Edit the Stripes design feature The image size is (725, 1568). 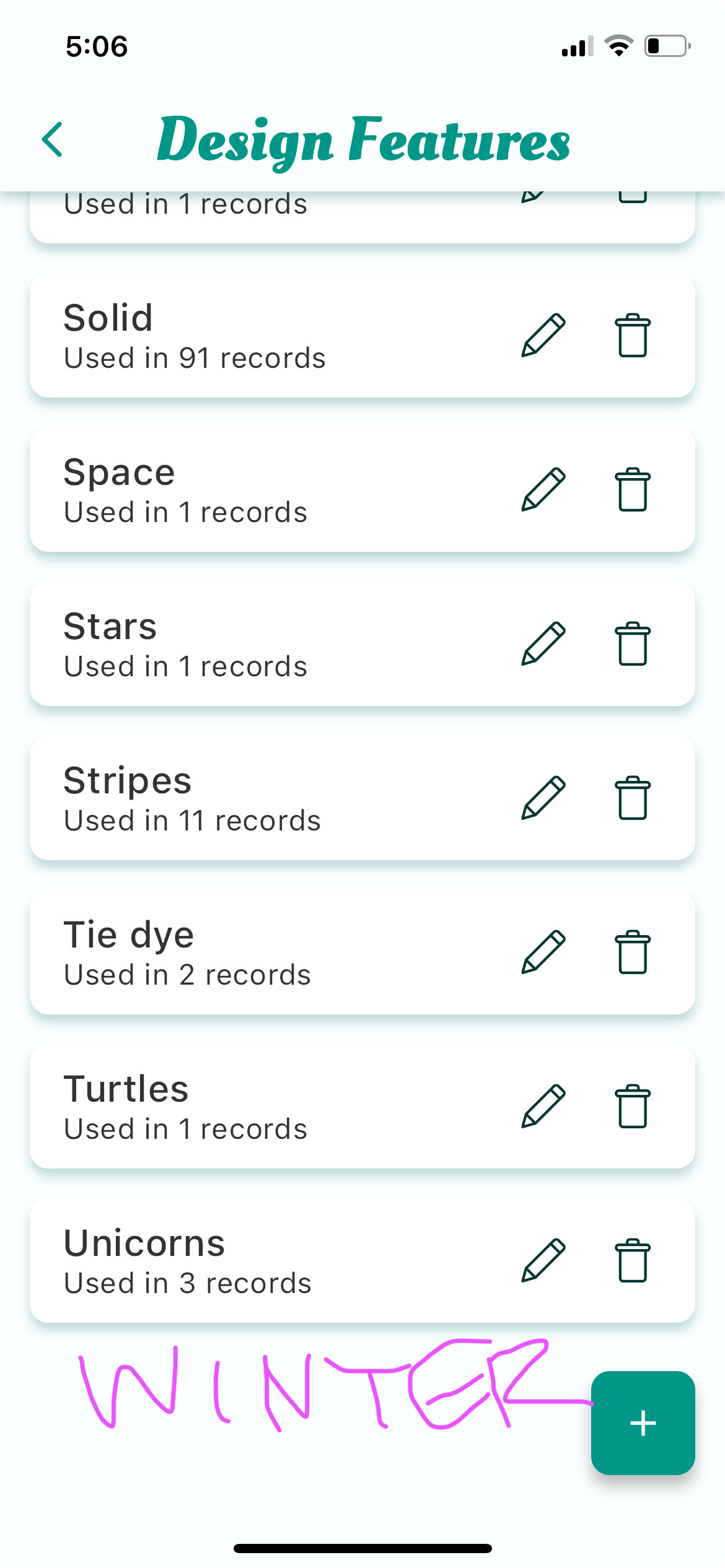coord(543,798)
